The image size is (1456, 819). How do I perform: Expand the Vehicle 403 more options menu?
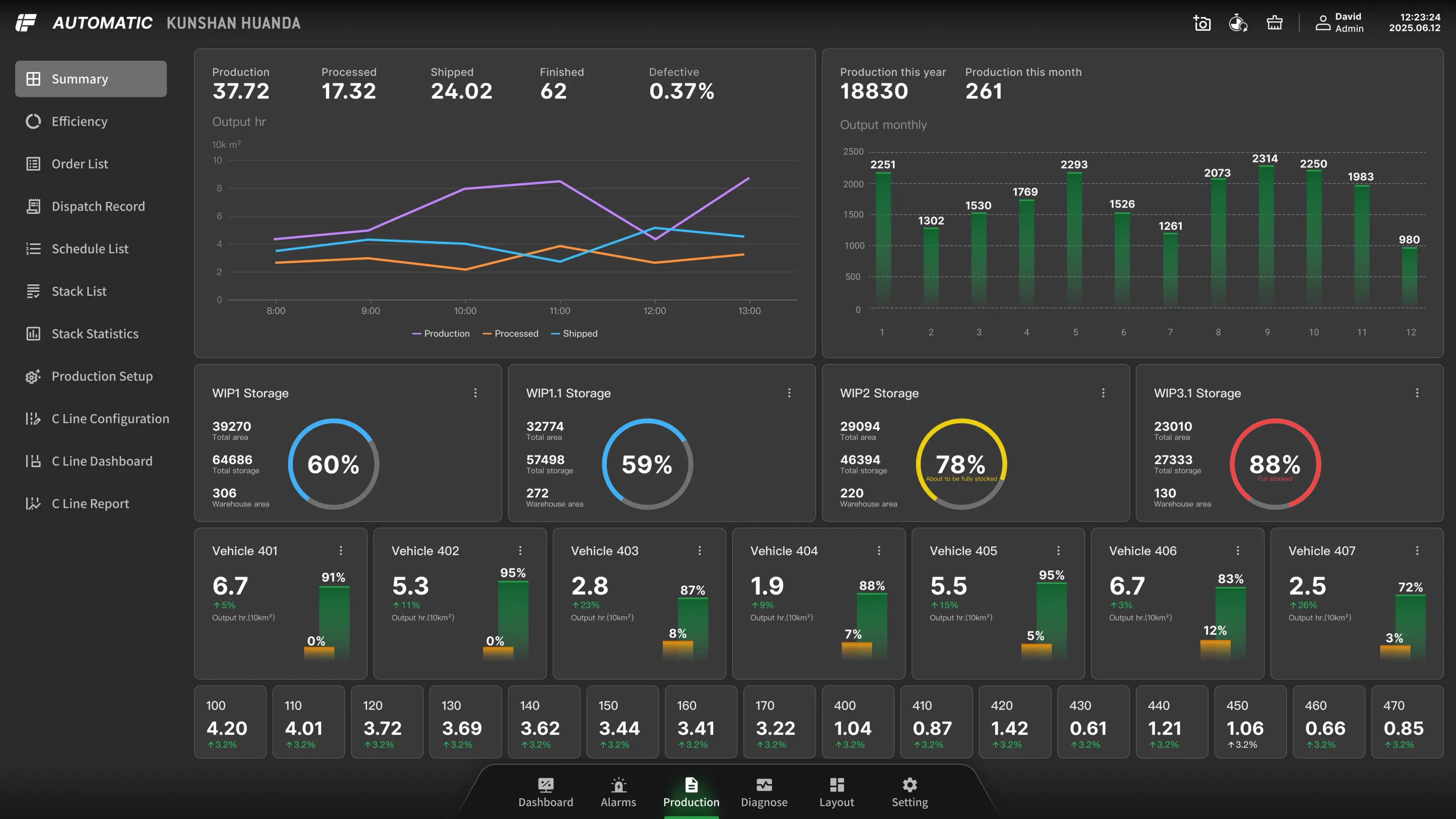[x=700, y=550]
